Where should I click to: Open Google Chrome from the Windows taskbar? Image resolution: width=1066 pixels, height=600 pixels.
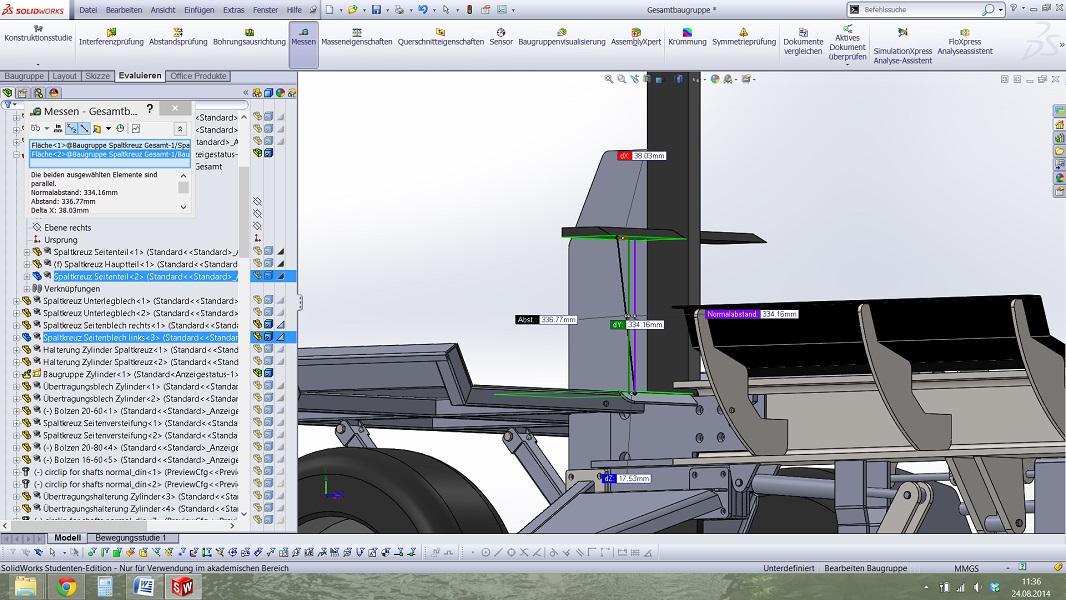click(x=66, y=587)
